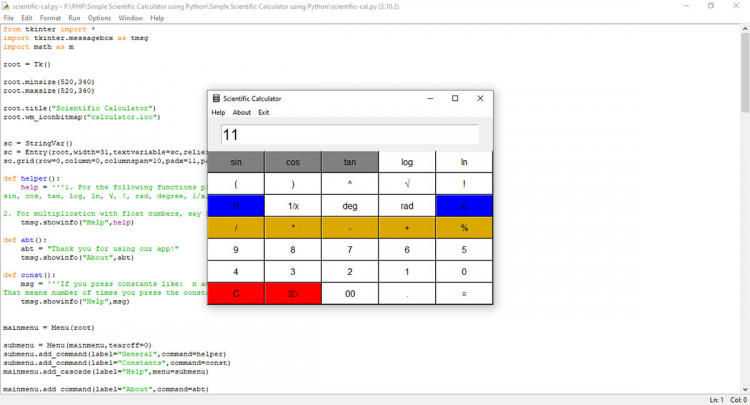
Task: Insert an opening parenthesis in calculator
Action: (236, 184)
